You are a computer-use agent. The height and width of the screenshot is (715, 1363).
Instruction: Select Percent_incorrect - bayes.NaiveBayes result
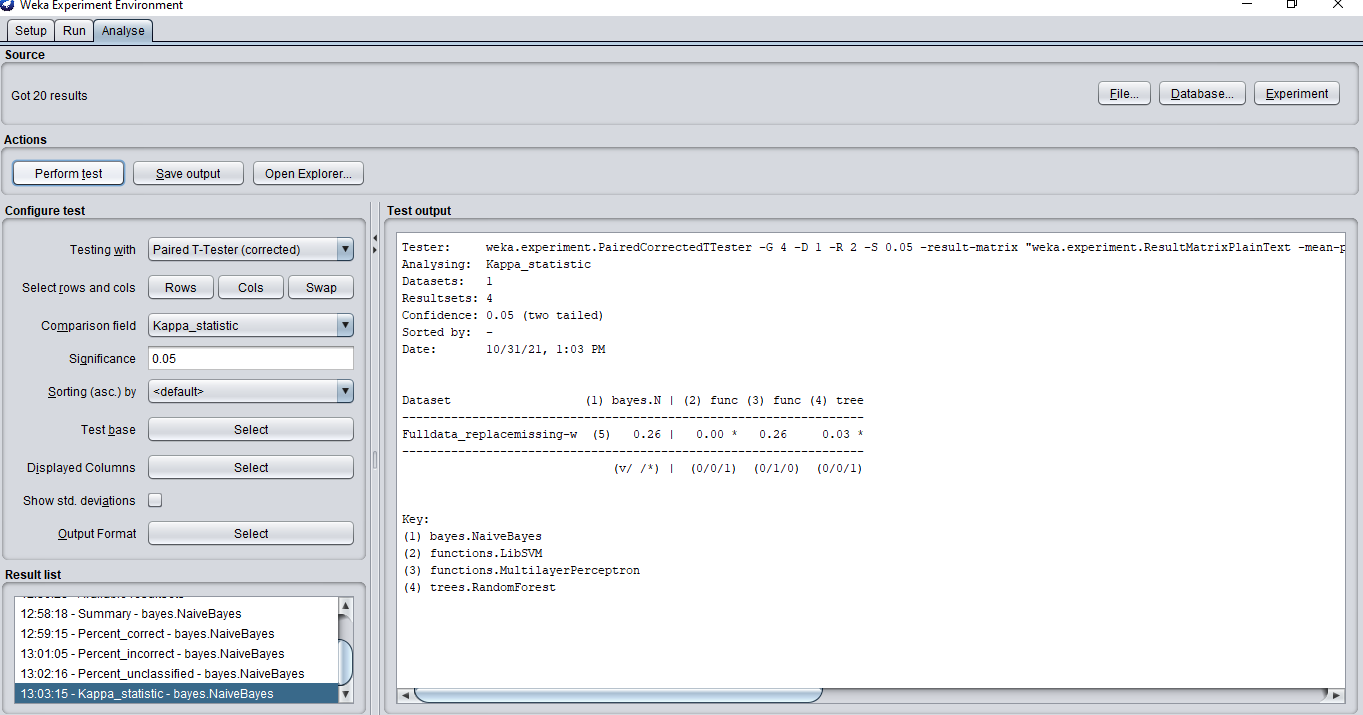(176, 654)
